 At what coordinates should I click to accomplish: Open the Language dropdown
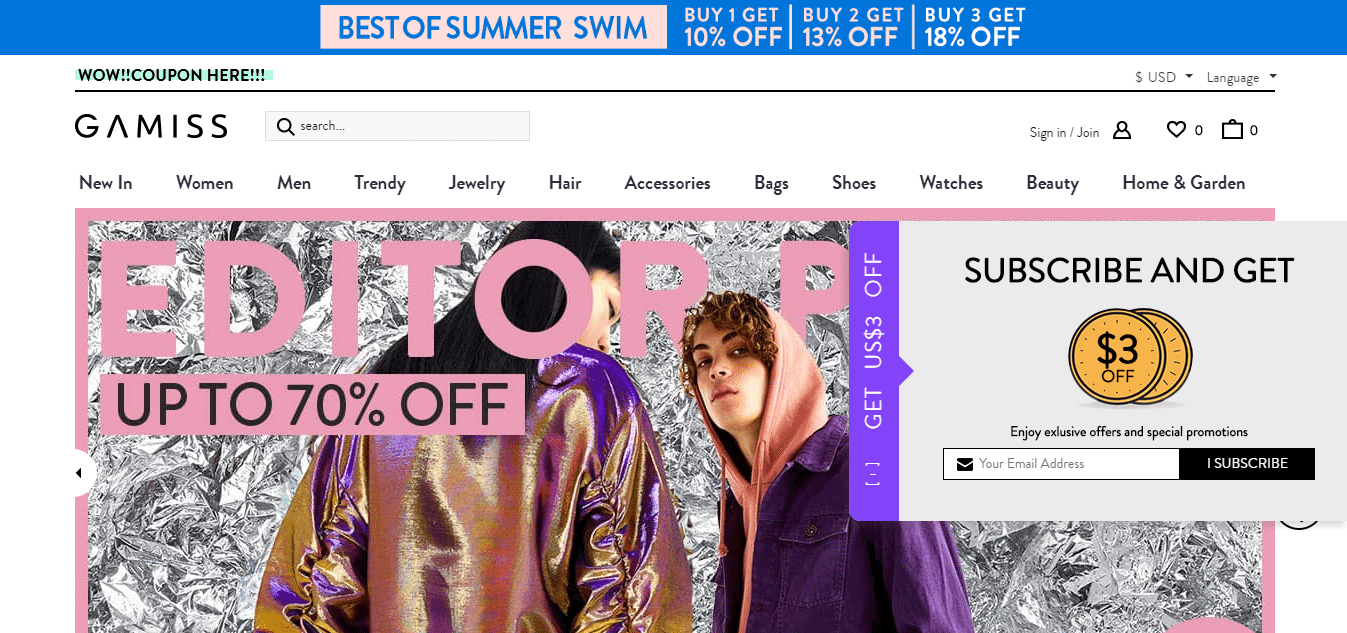(x=1241, y=77)
